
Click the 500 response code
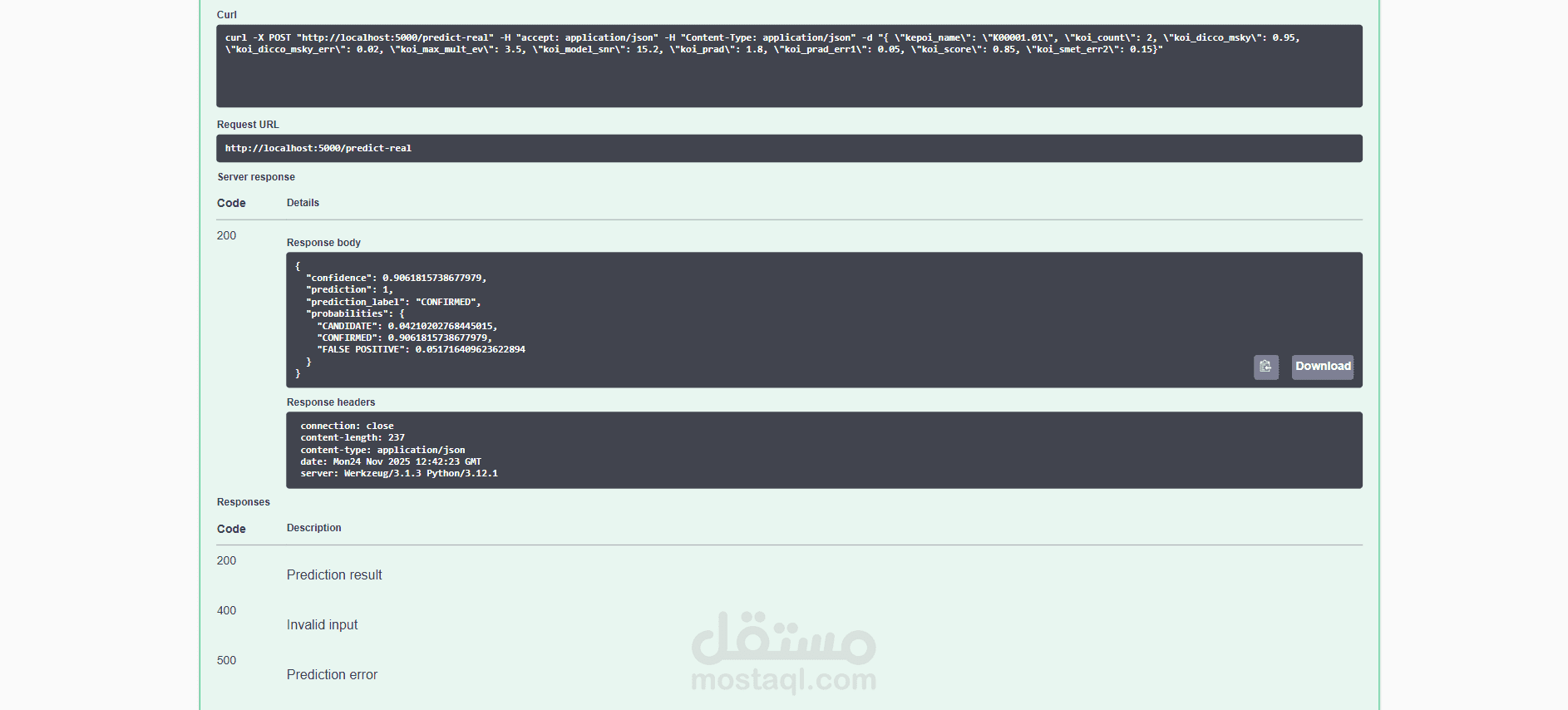tap(226, 660)
